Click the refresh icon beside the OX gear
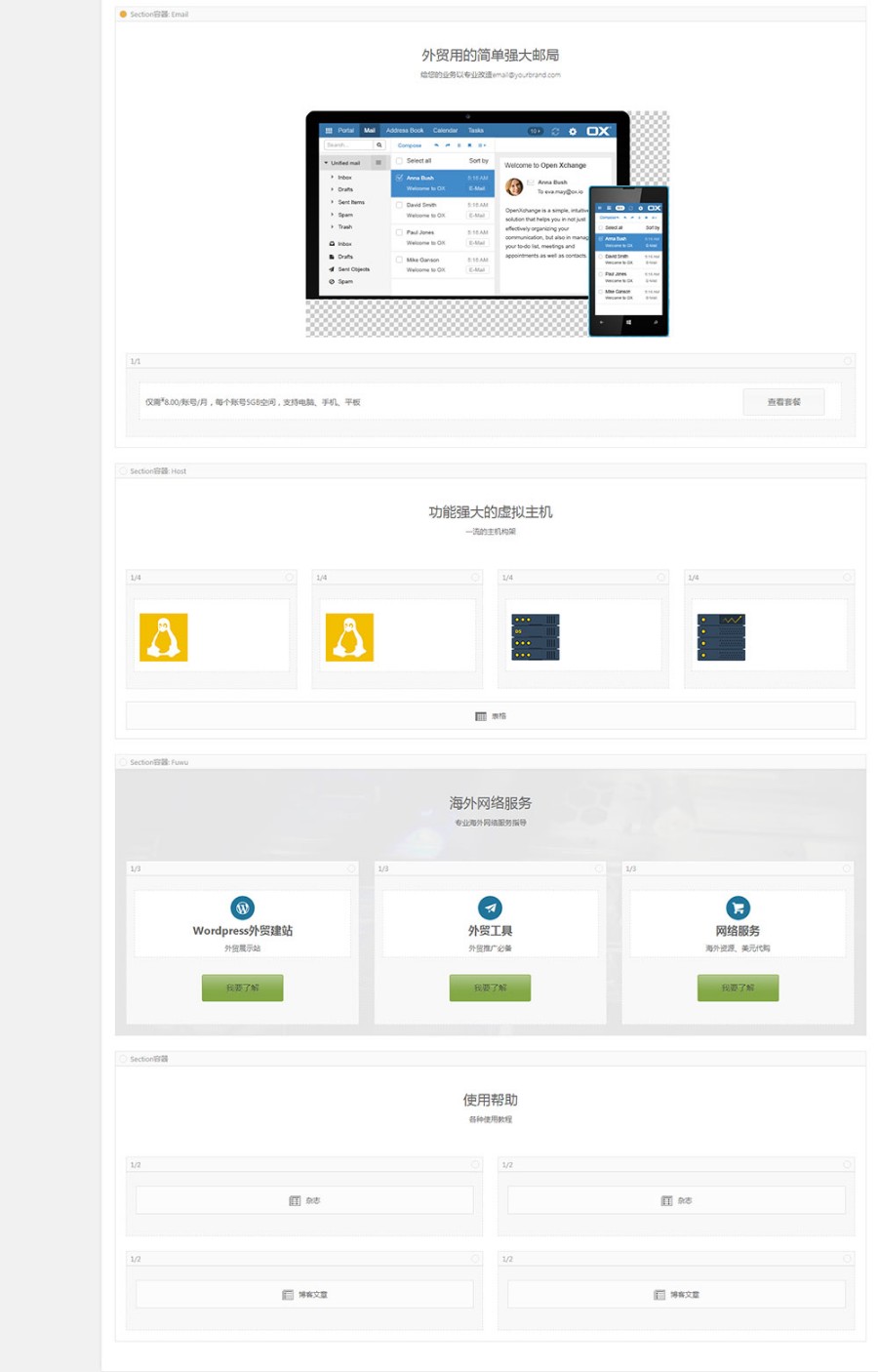The image size is (878, 1372). click(x=555, y=131)
